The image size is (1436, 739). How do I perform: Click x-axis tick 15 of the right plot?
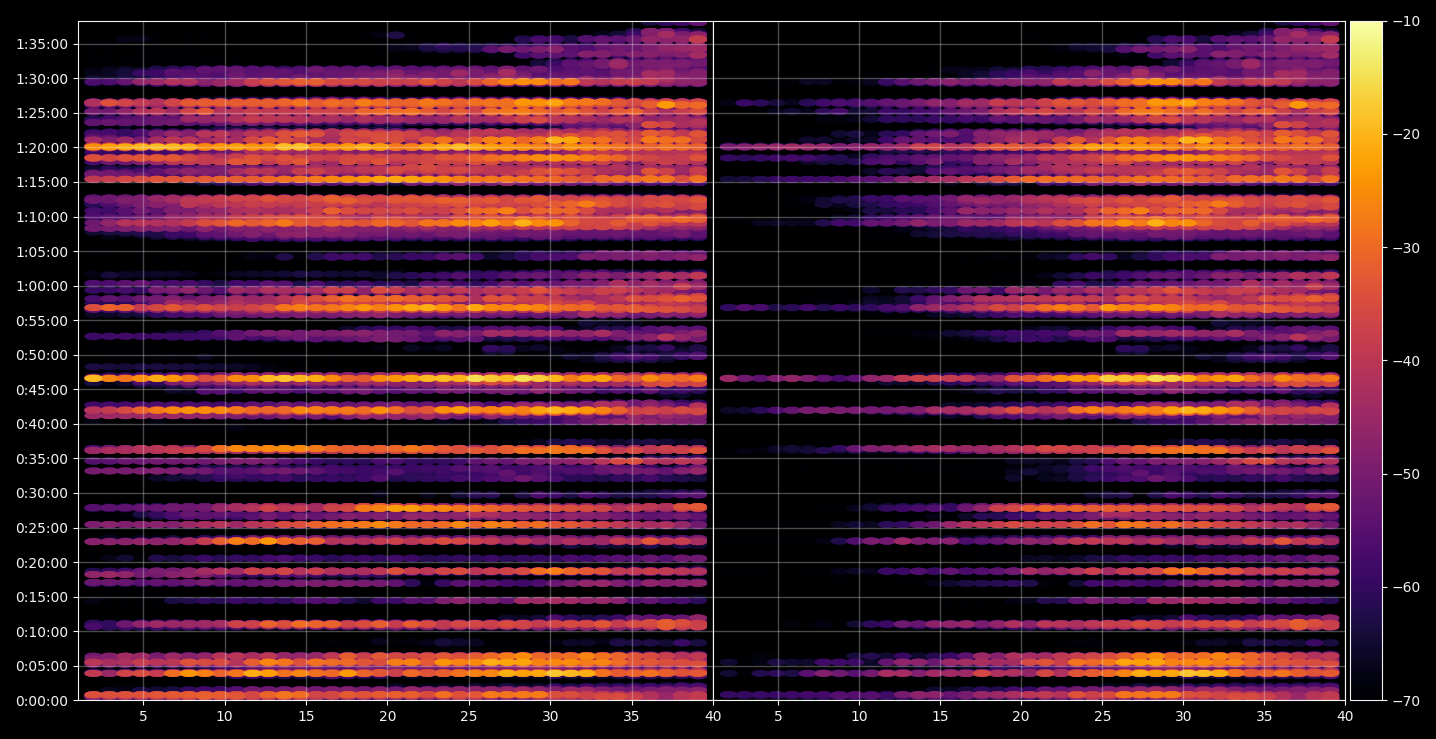tap(940, 716)
